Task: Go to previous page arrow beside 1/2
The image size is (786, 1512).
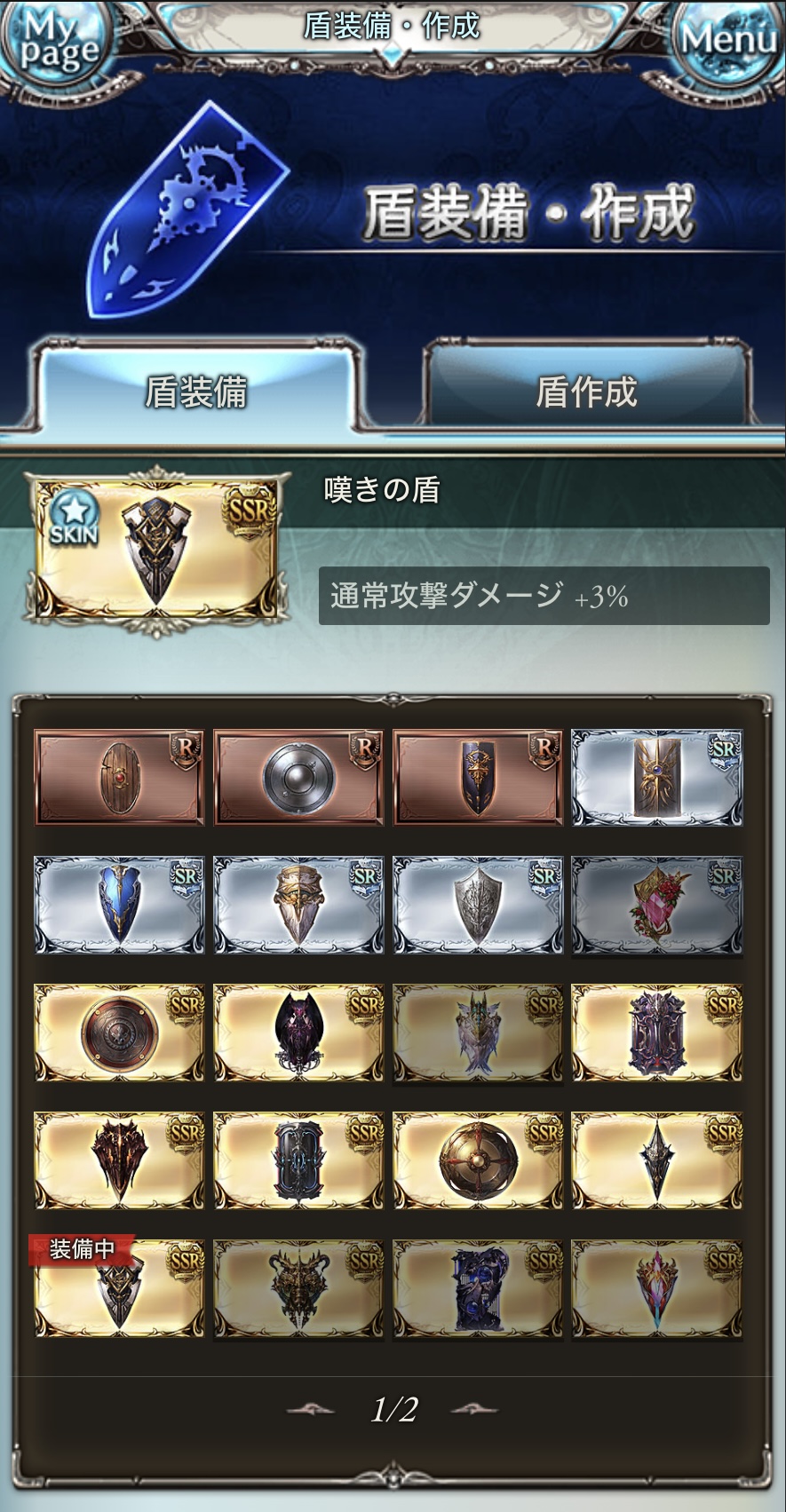Action: point(311,1409)
